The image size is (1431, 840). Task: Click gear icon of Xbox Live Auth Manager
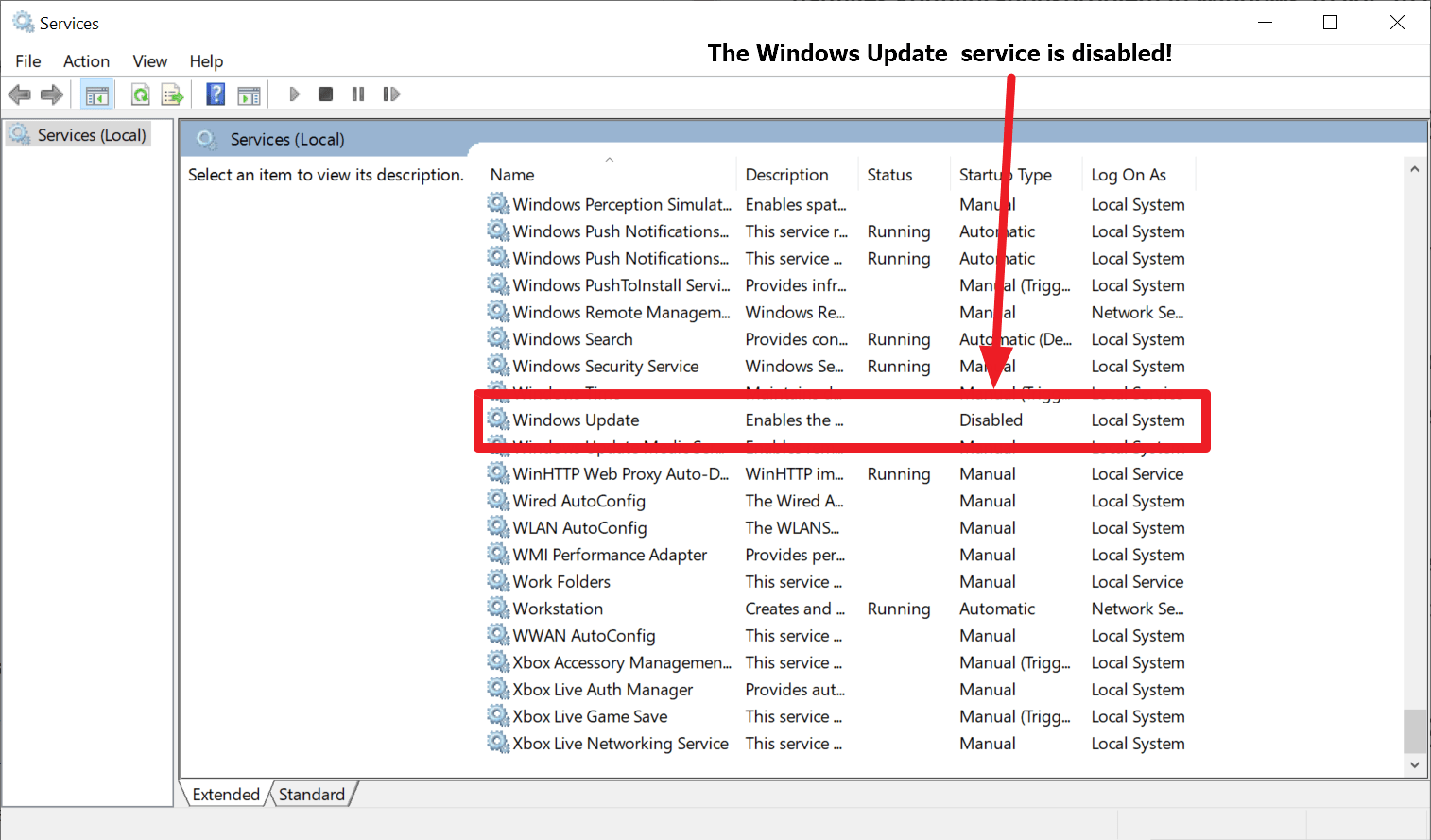pyautogui.click(x=498, y=689)
